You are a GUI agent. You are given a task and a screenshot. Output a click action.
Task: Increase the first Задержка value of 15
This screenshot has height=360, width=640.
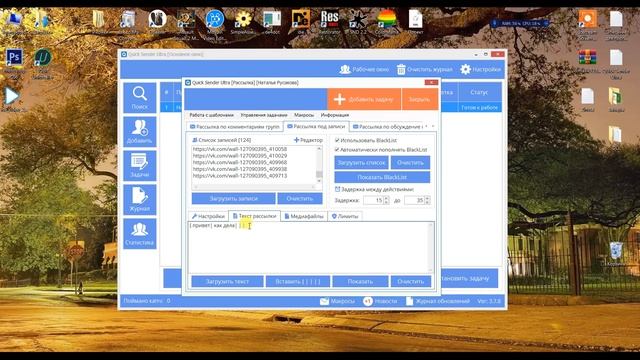(x=386, y=198)
